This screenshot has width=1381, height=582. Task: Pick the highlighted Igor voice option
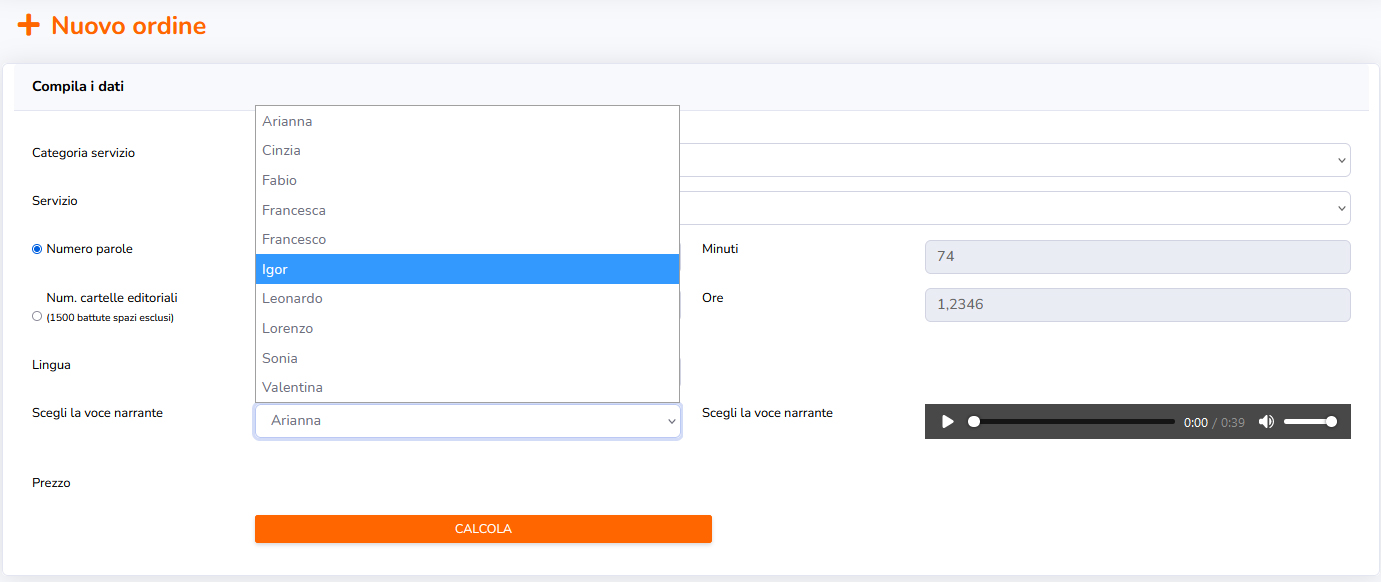click(467, 269)
